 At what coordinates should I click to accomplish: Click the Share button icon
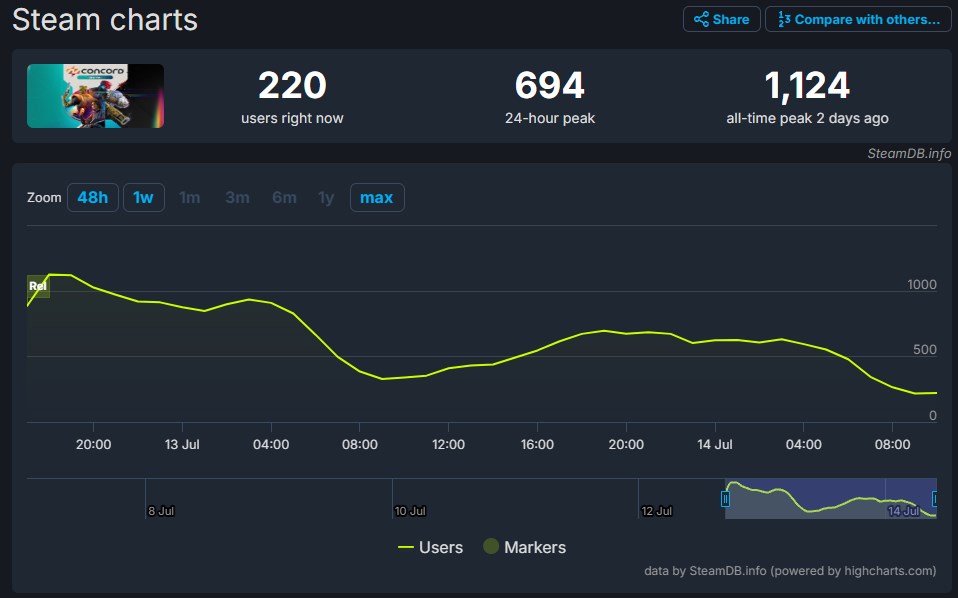pos(701,19)
